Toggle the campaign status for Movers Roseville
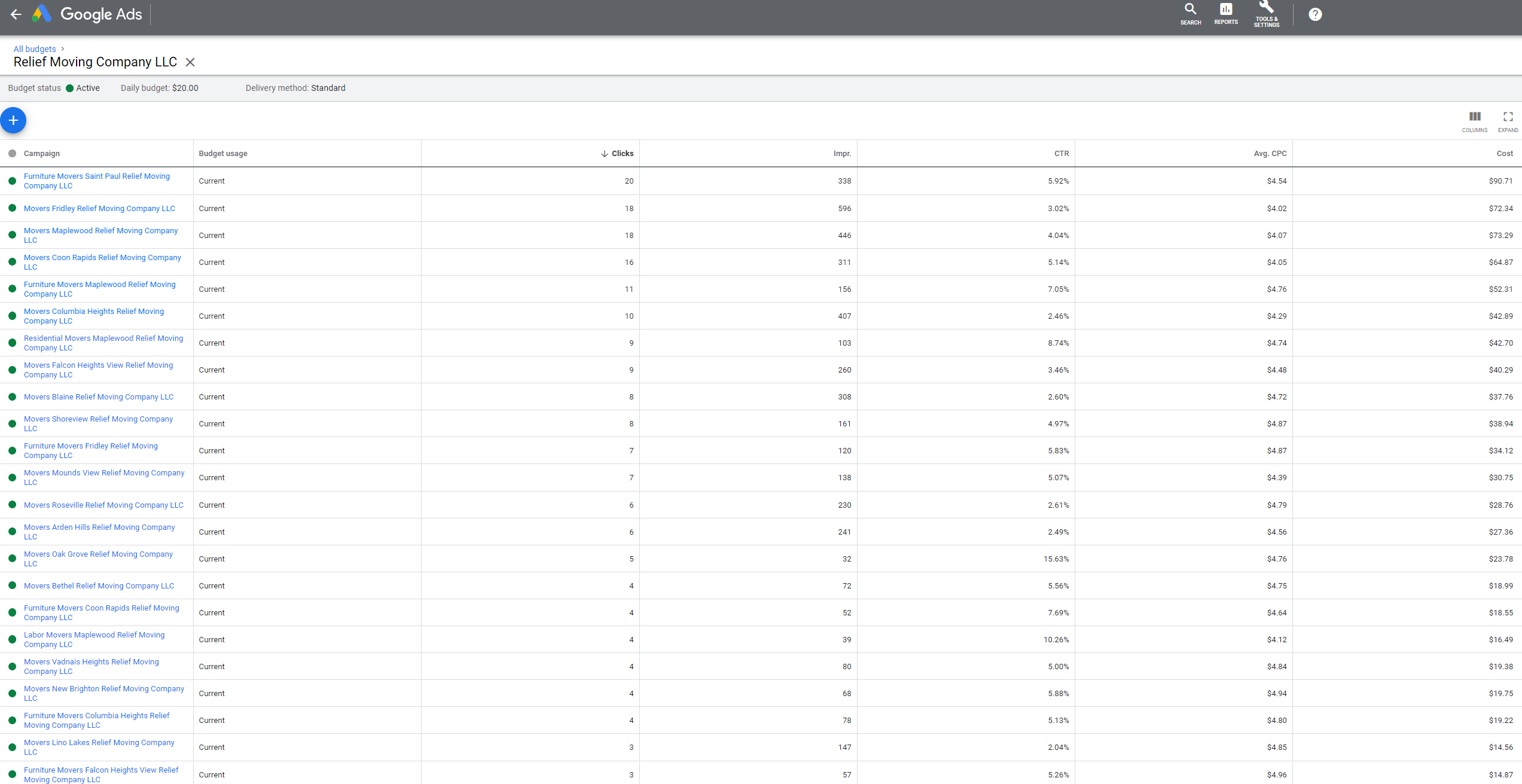1522x784 pixels. tap(13, 505)
